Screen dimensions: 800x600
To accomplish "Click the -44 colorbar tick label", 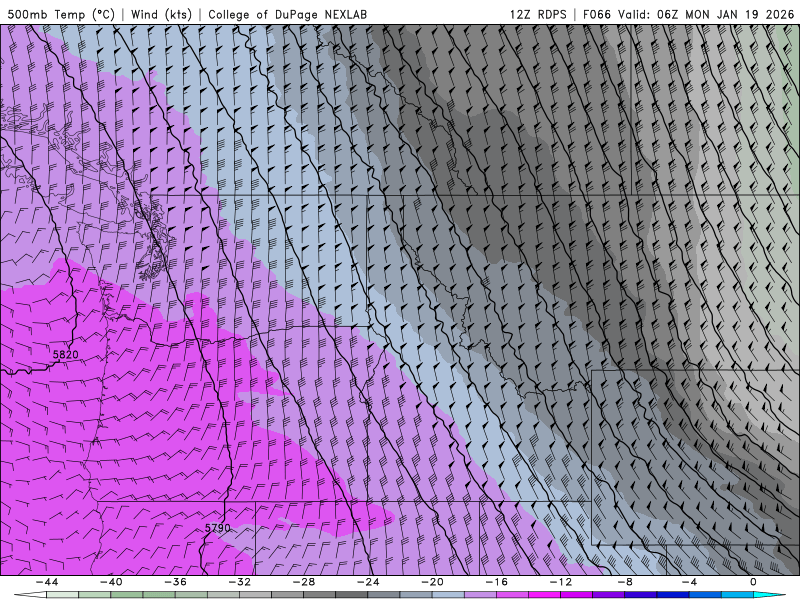I will (x=47, y=582).
